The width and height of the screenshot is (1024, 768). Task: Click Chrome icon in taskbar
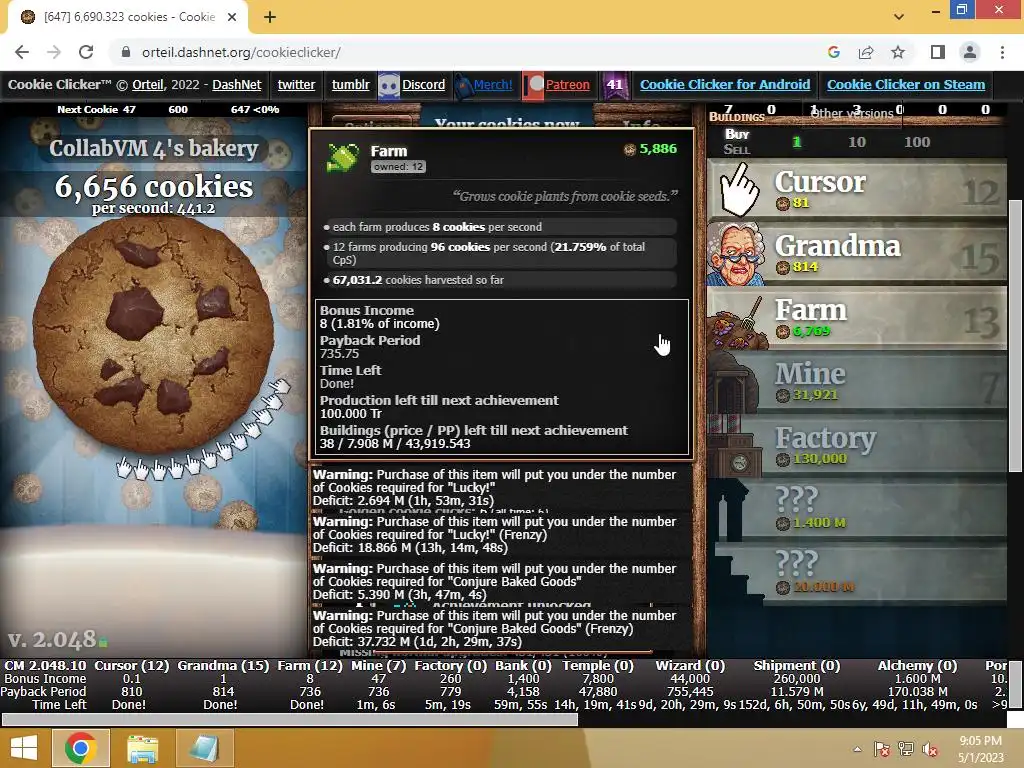coord(81,748)
